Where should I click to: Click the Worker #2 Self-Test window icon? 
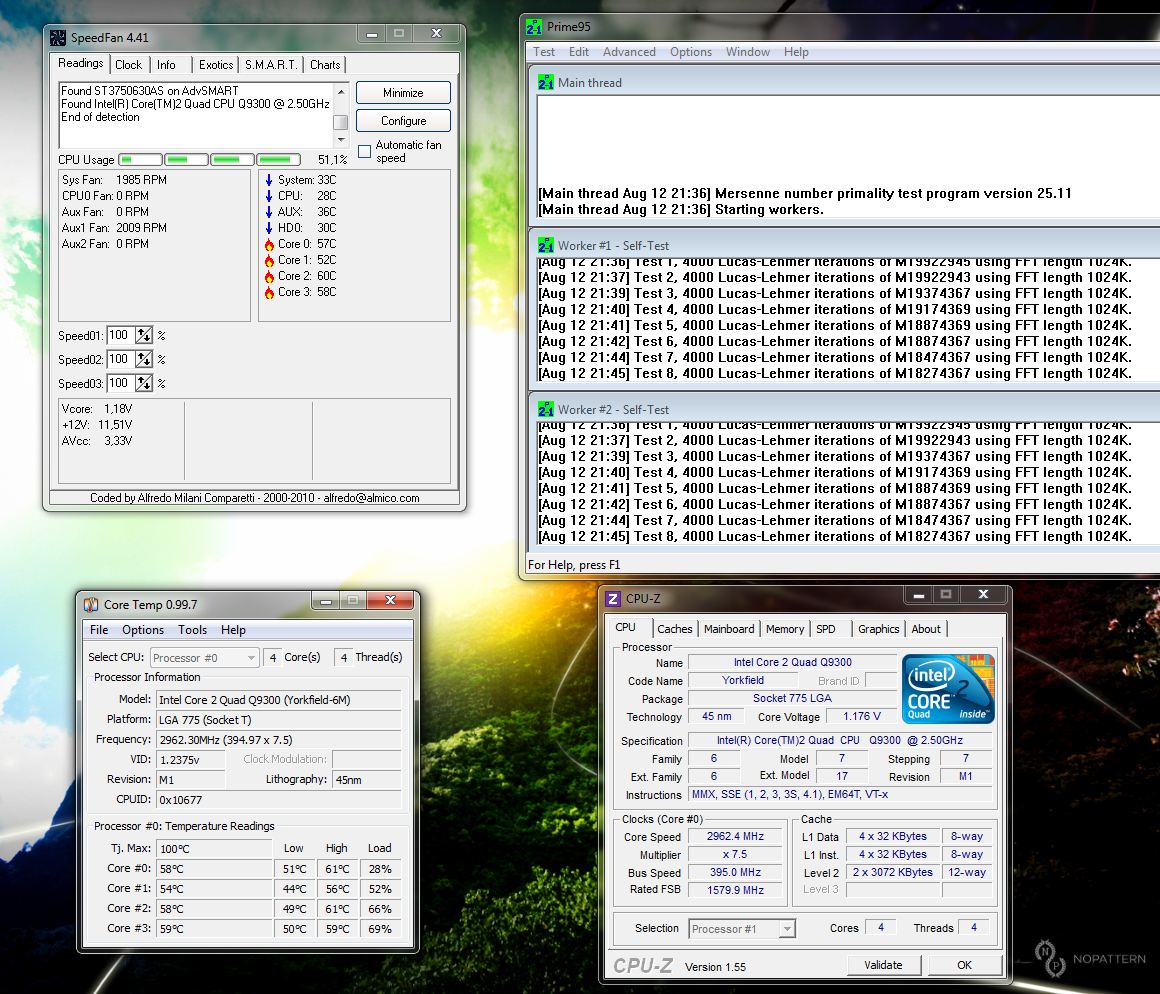(x=546, y=409)
